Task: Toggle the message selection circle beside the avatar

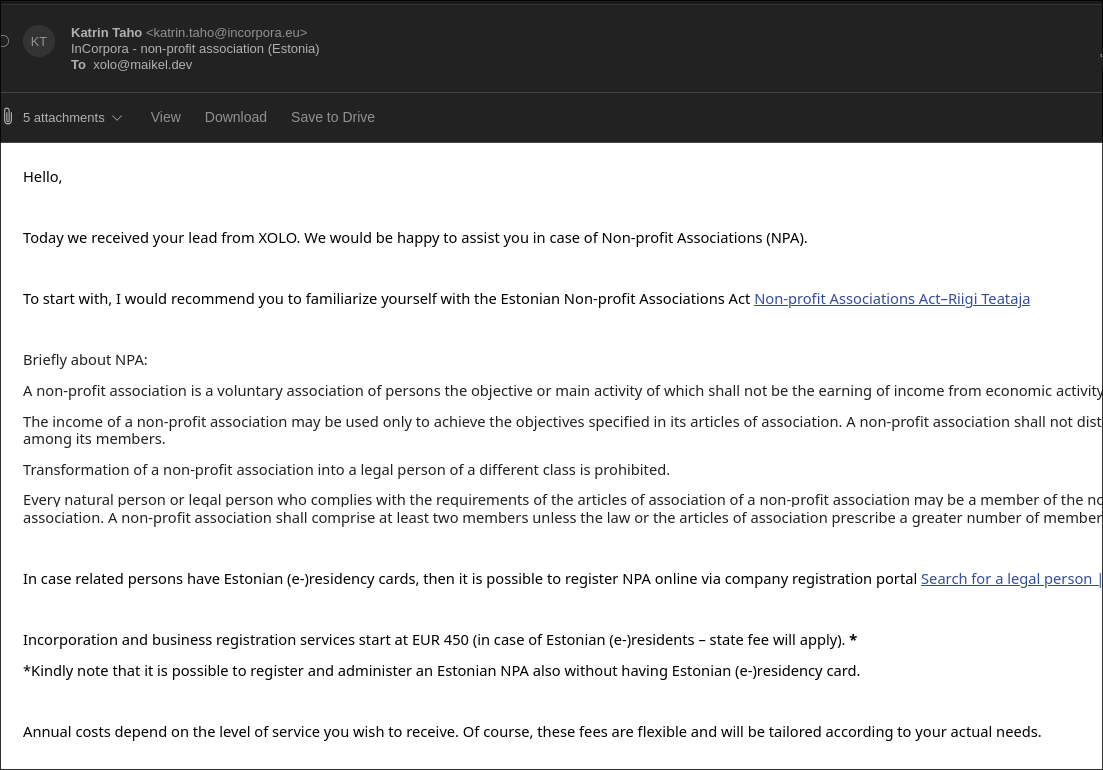Action: pos(4,41)
